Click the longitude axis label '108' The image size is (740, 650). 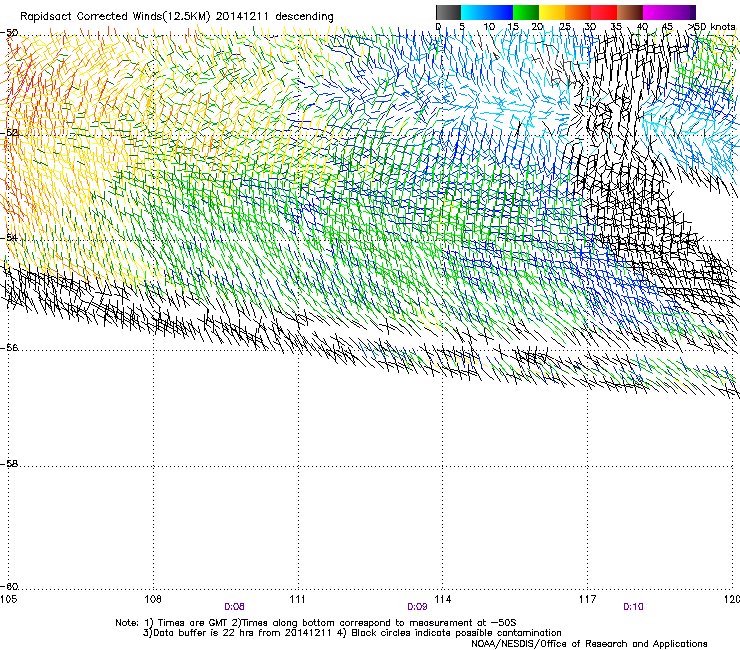153,599
